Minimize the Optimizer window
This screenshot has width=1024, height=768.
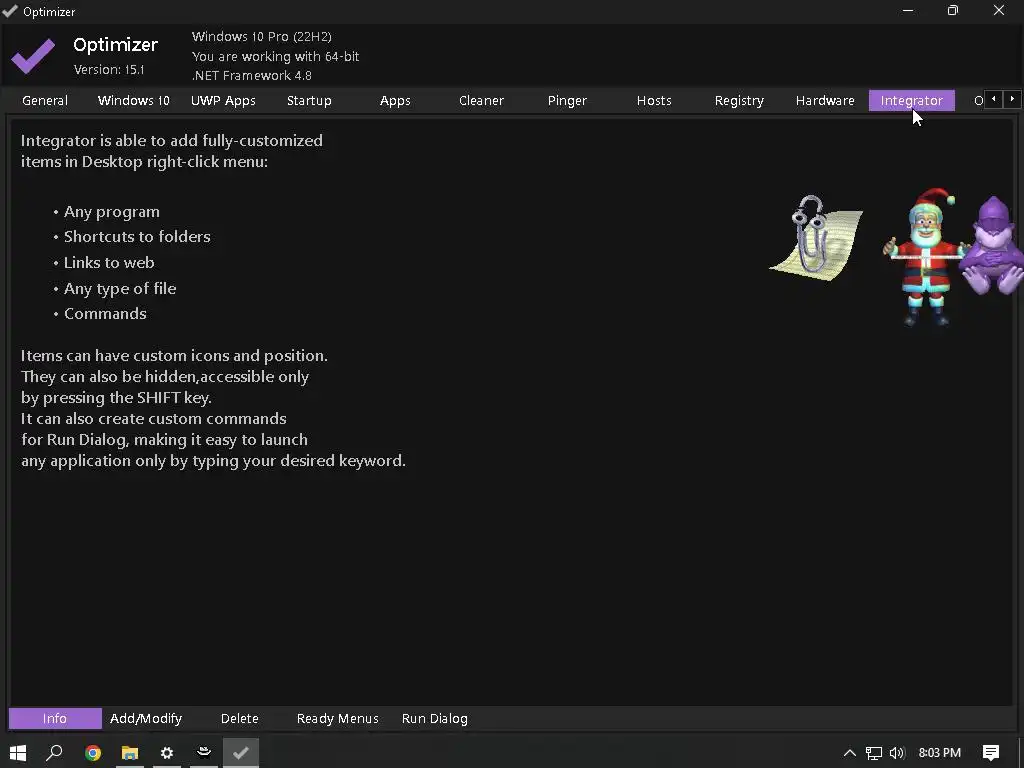(x=908, y=10)
